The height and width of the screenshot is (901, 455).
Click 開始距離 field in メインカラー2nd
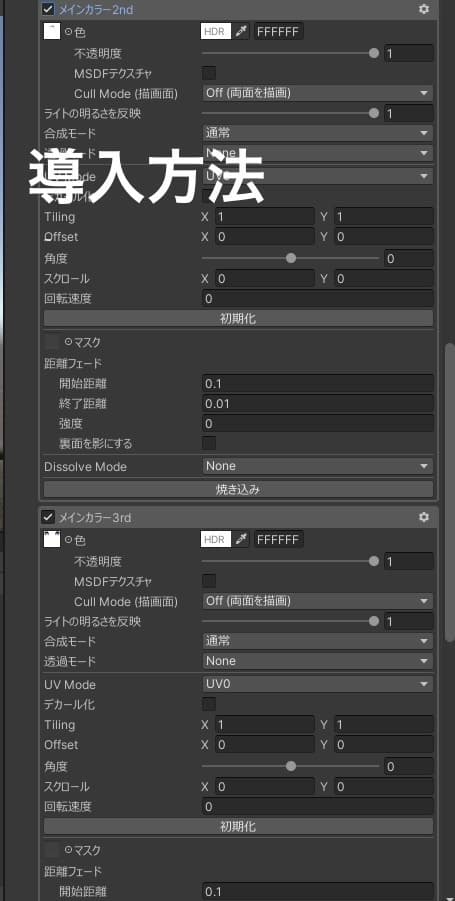pyautogui.click(x=318, y=383)
